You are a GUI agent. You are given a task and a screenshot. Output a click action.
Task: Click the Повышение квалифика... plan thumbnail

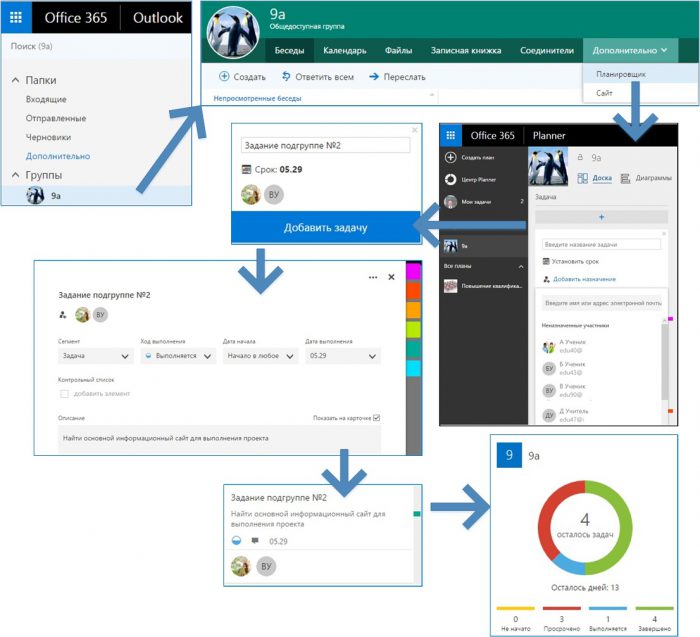tap(450, 286)
